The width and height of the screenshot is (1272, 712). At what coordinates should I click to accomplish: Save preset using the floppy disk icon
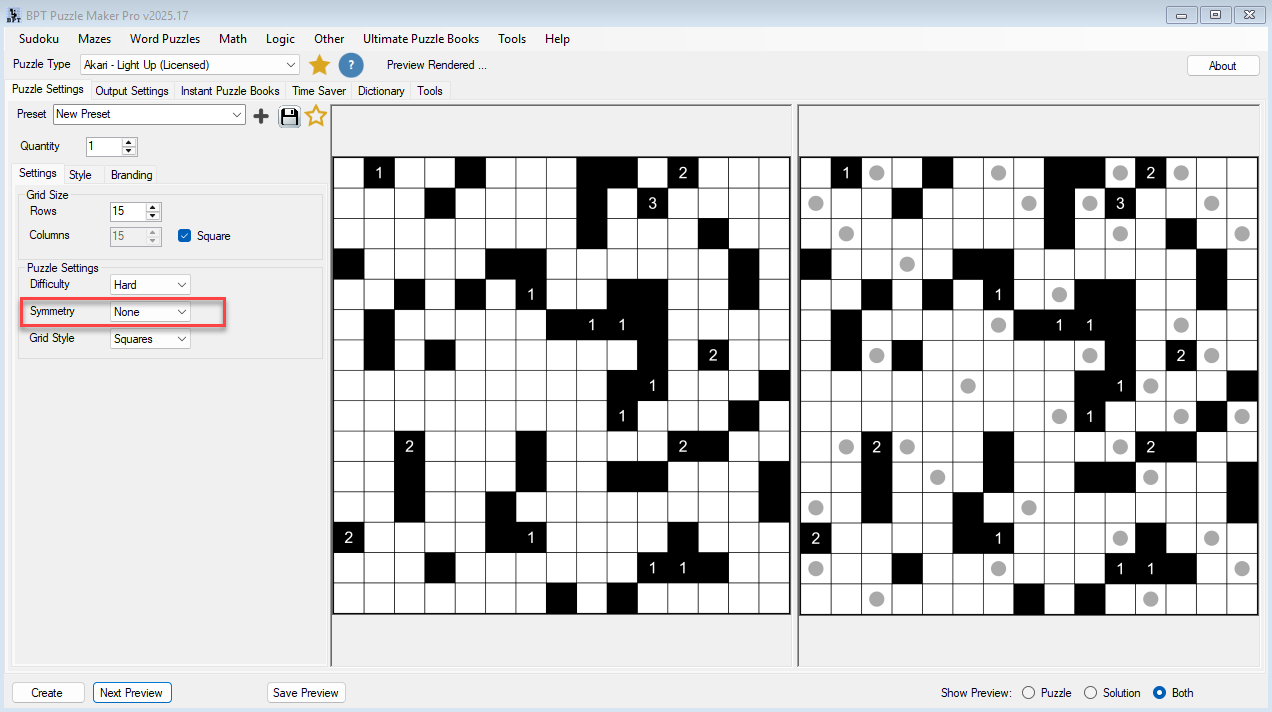click(289, 116)
